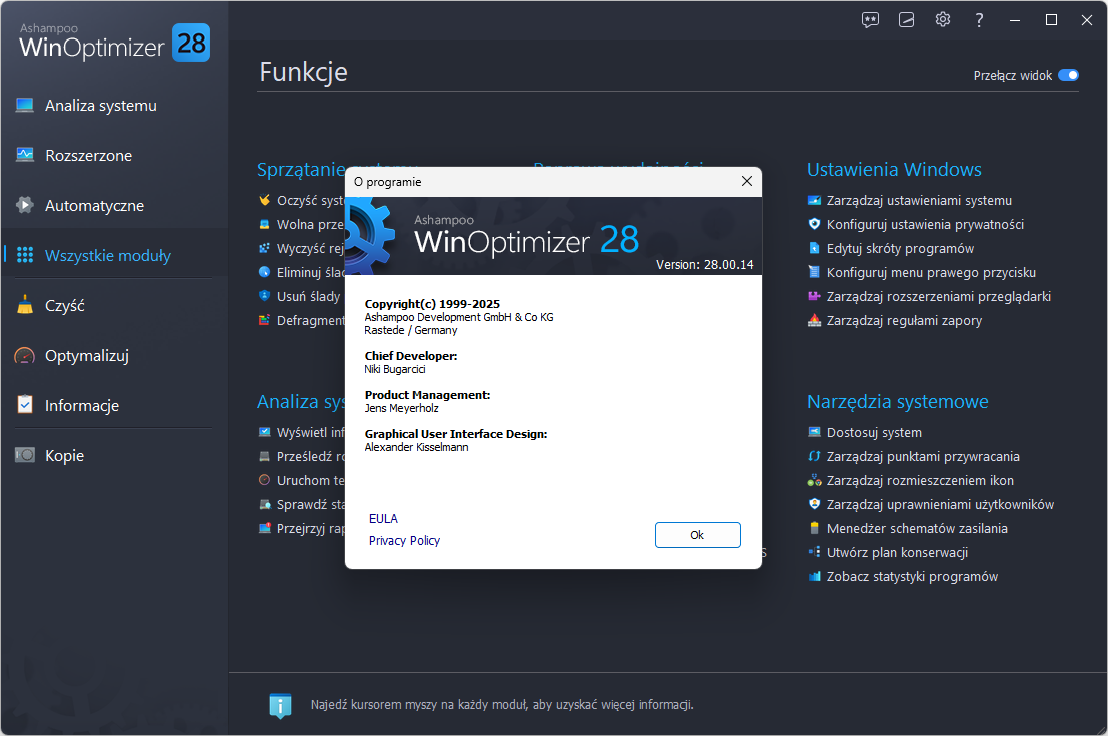Screen dimensions: 1108x736
Task: Click Wyświetl informacje module icon
Action: tap(264, 432)
